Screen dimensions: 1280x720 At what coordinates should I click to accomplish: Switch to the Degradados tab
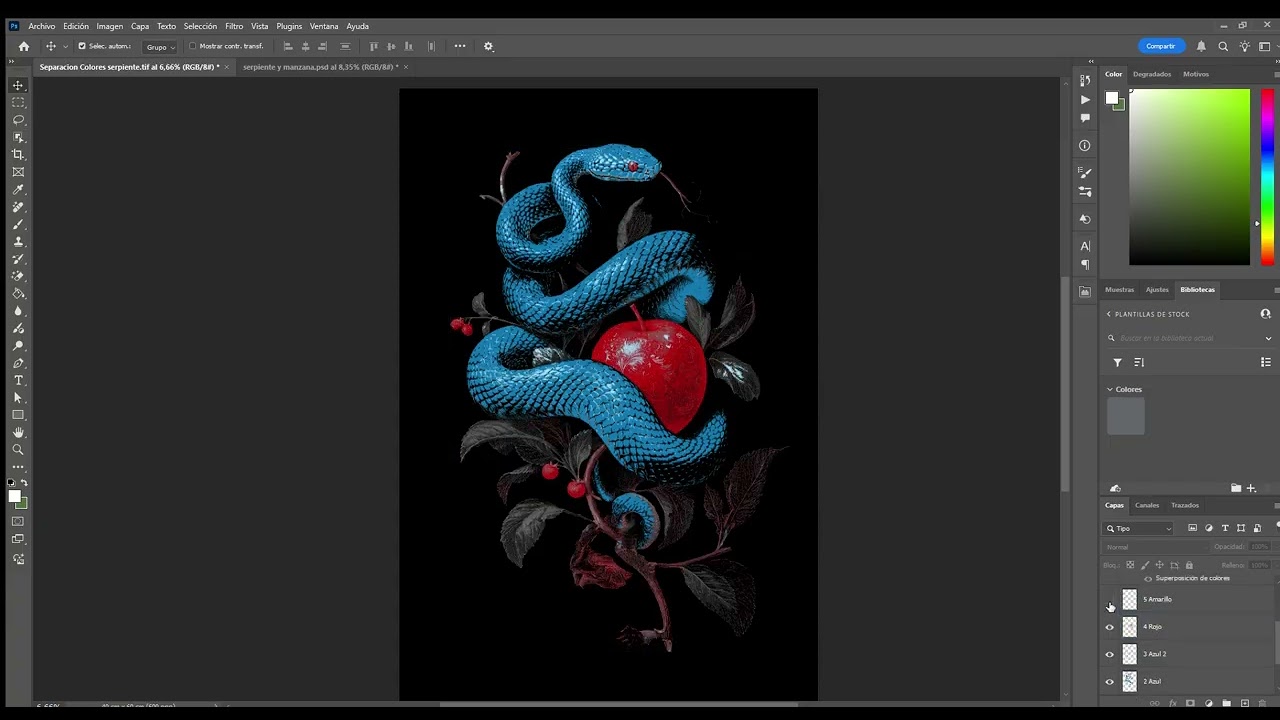point(1152,74)
